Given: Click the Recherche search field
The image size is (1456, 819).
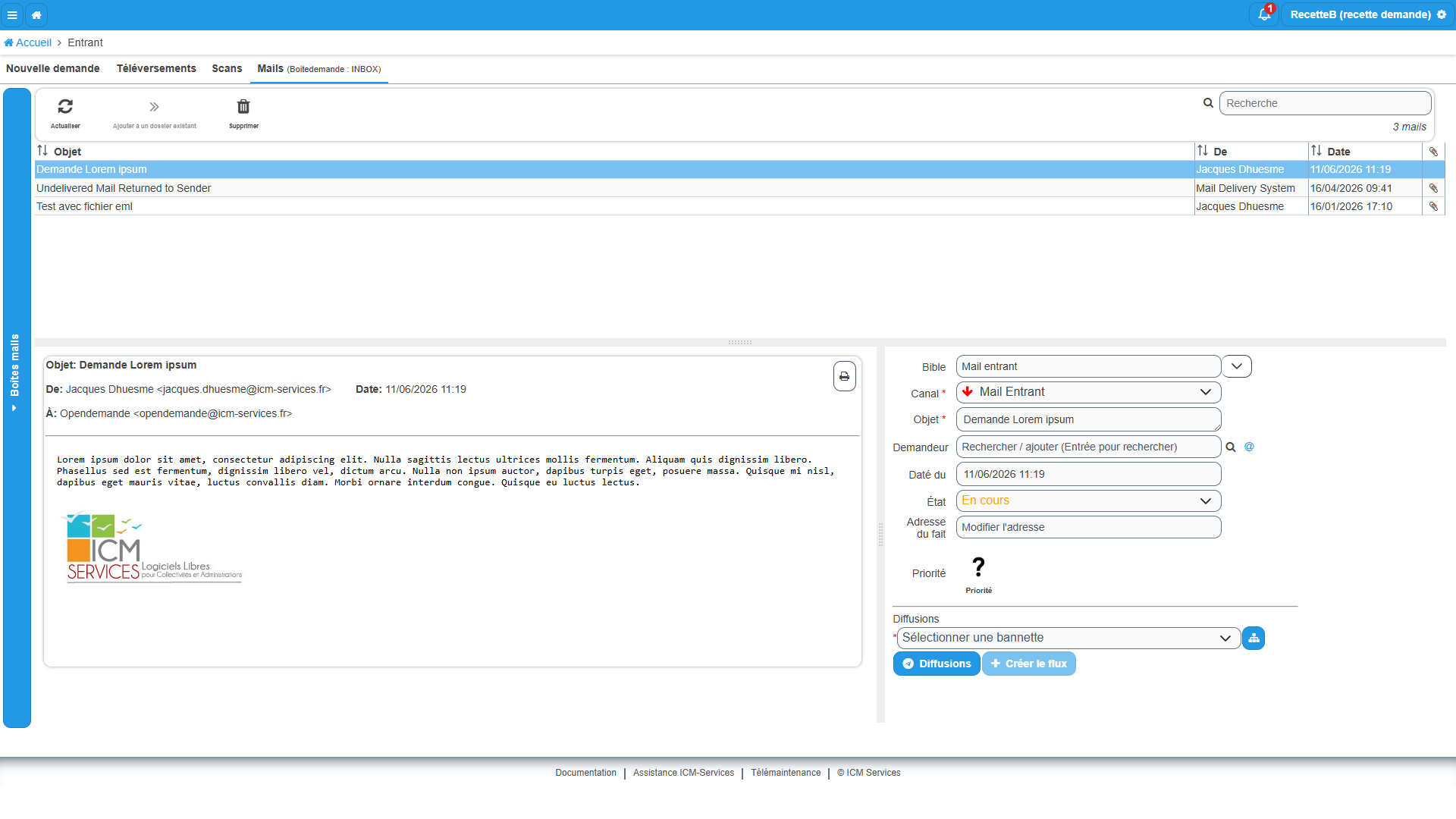Looking at the screenshot, I should [1325, 103].
